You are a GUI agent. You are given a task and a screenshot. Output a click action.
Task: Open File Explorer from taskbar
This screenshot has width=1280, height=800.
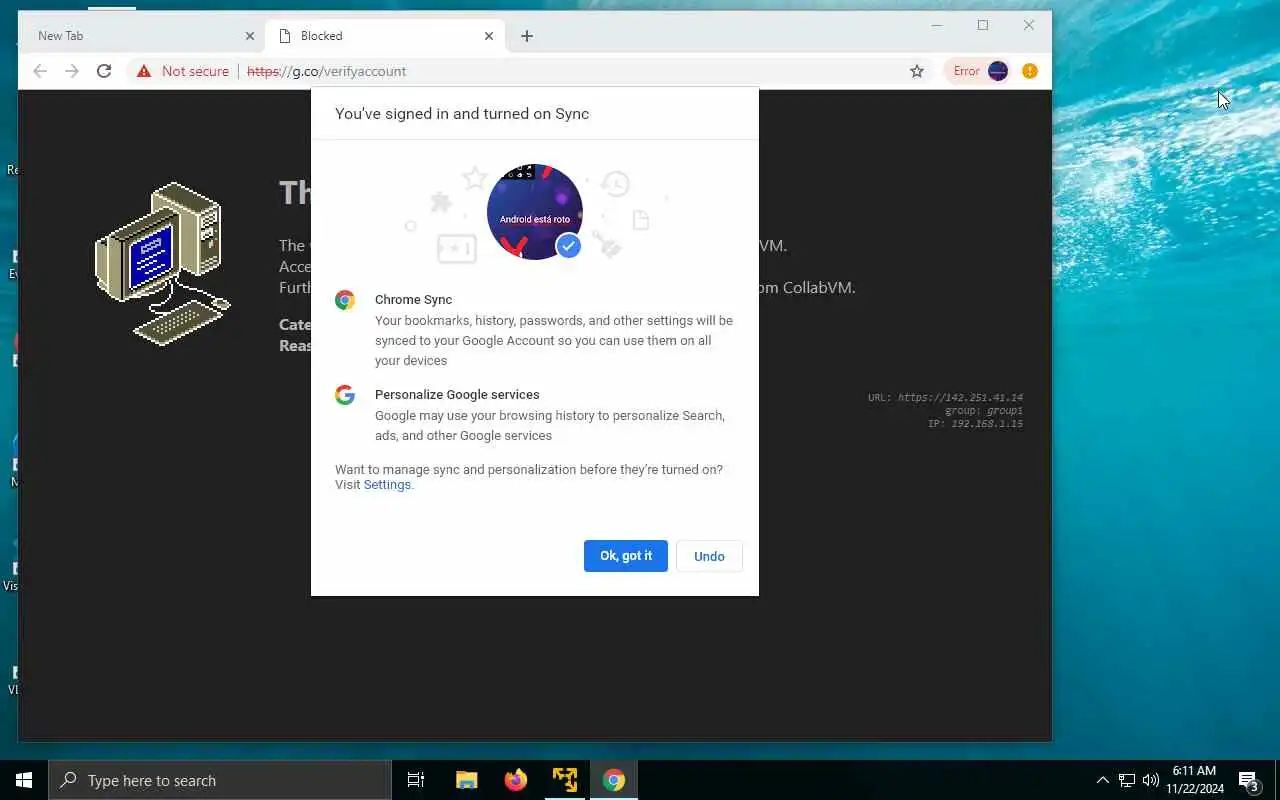tap(466, 780)
